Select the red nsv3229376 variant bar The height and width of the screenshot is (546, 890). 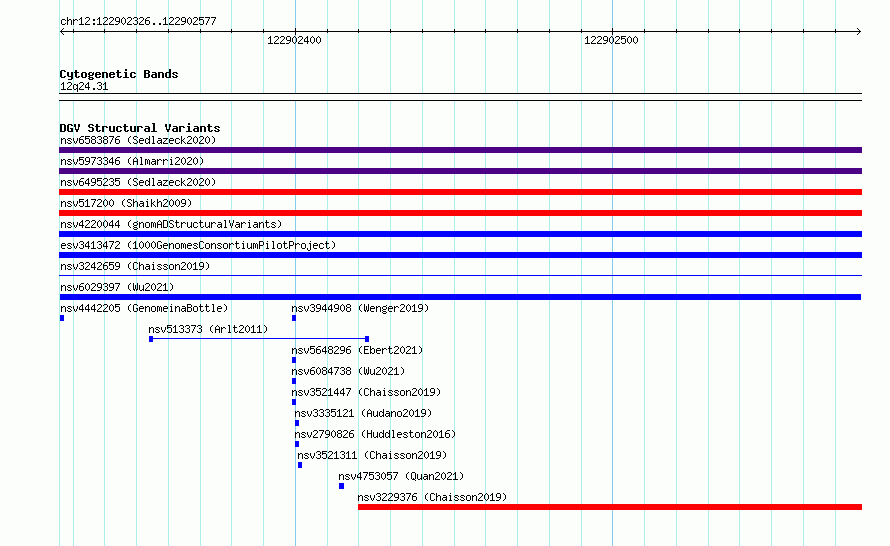(x=610, y=507)
